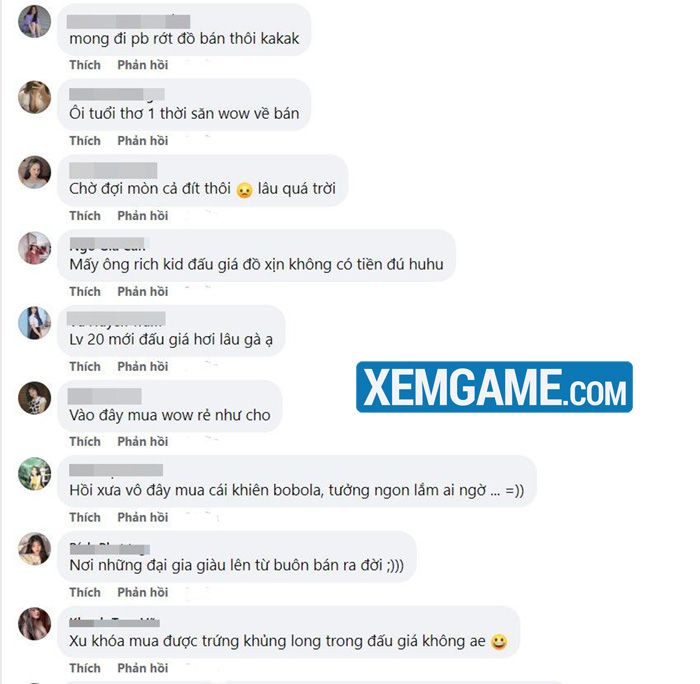Open avatar next to "Hồi xưa vô đây" comment
This screenshot has height=684, width=700.
tap(34, 474)
